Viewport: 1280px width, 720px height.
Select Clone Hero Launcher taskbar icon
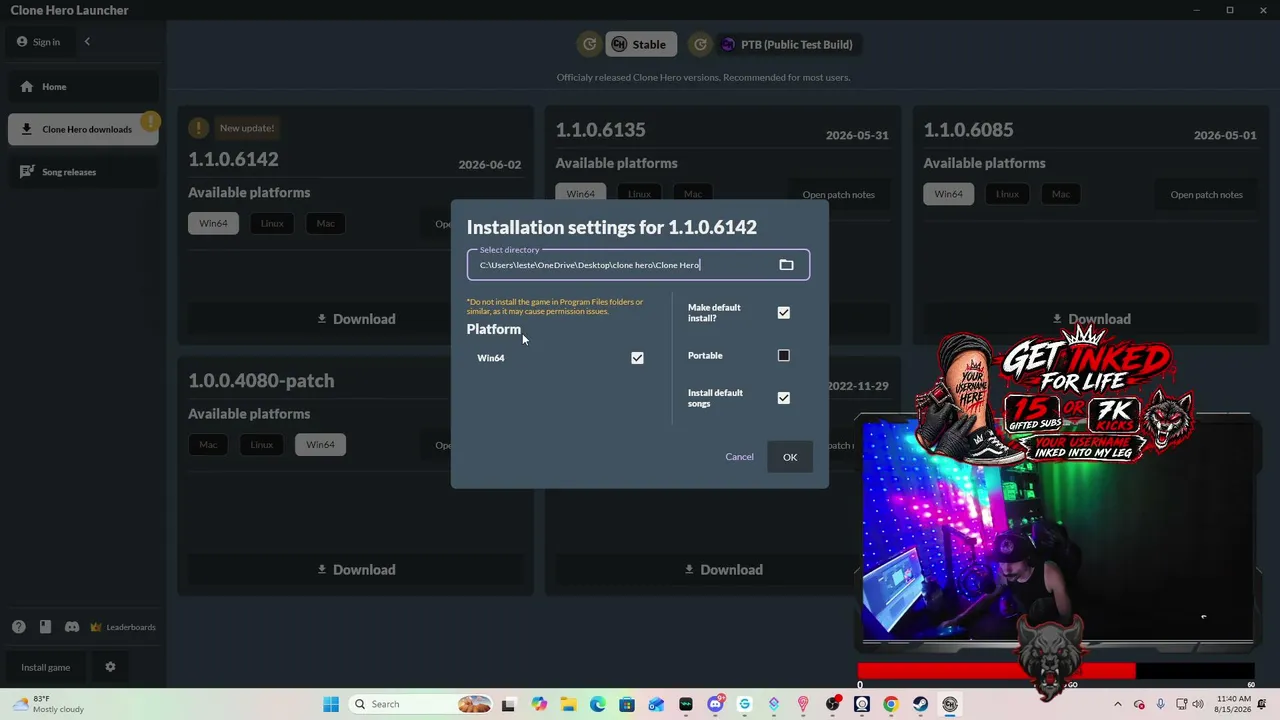[x=950, y=704]
